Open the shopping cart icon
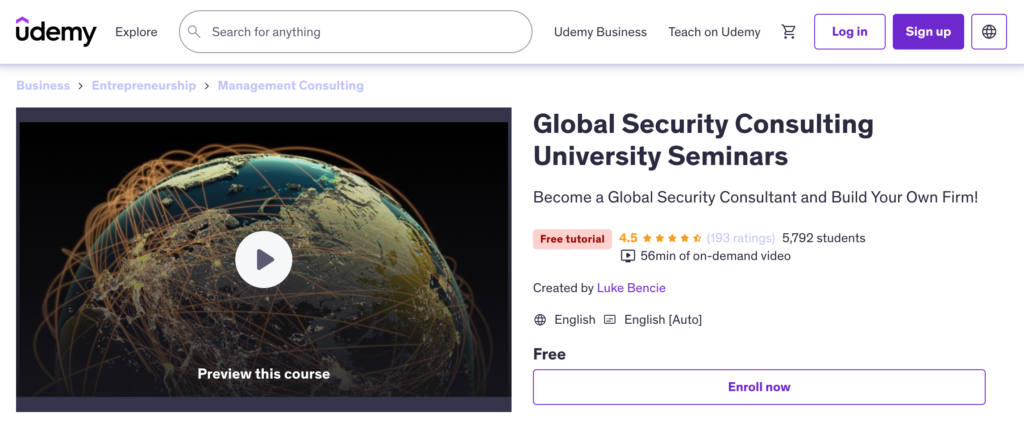 pos(788,31)
